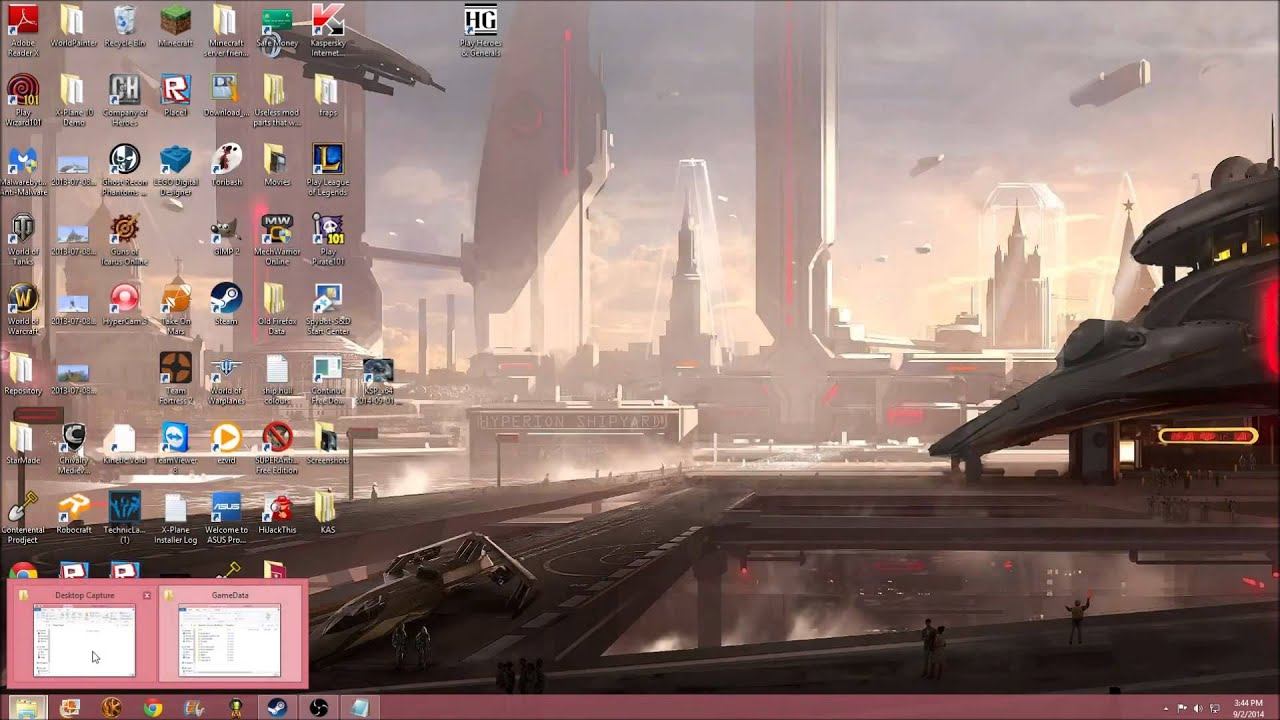Viewport: 1280px width, 720px height.
Task: Select the TeamViewer 8 desktop shortcut
Action: (x=175, y=448)
